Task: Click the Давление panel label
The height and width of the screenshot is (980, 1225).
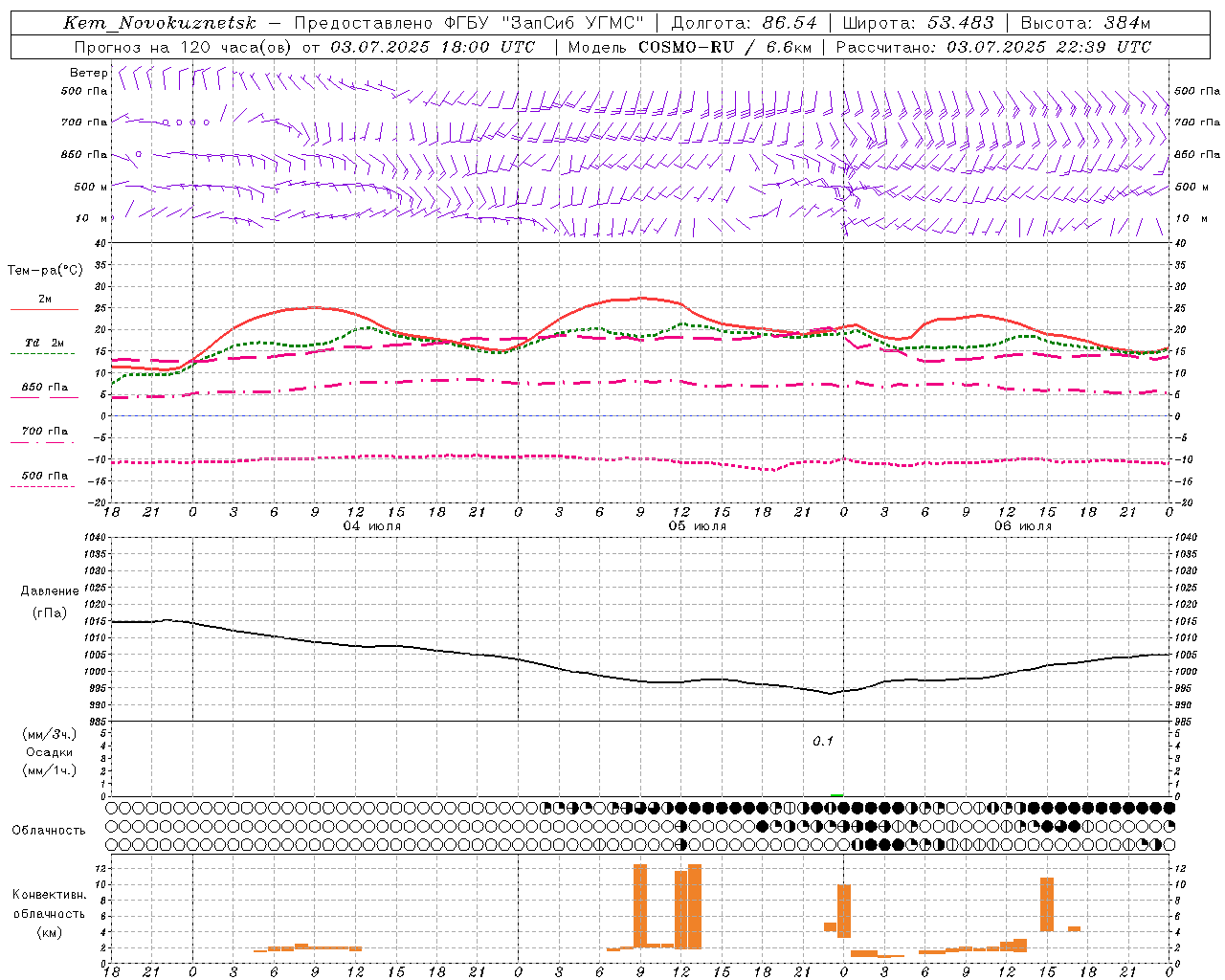Action: 50,591
